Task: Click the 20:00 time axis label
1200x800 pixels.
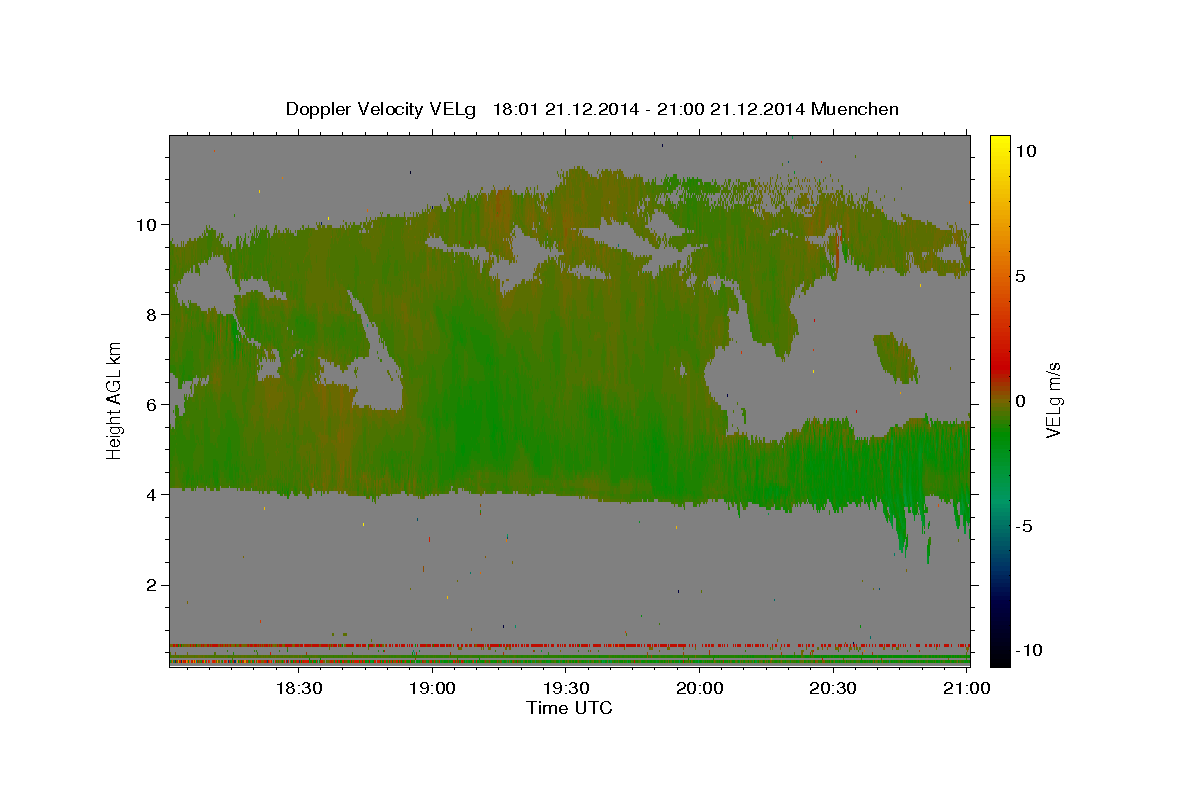Action: (700, 688)
